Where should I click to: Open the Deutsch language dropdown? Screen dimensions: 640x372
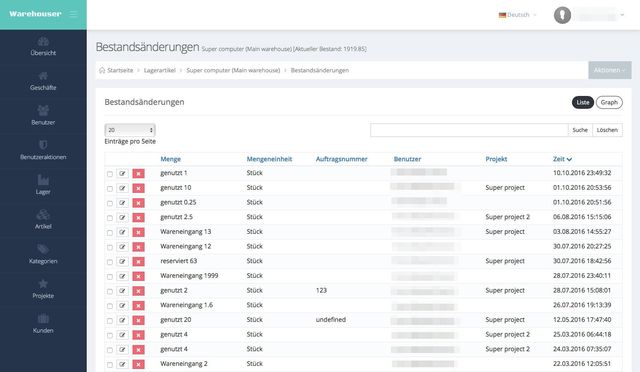click(518, 15)
